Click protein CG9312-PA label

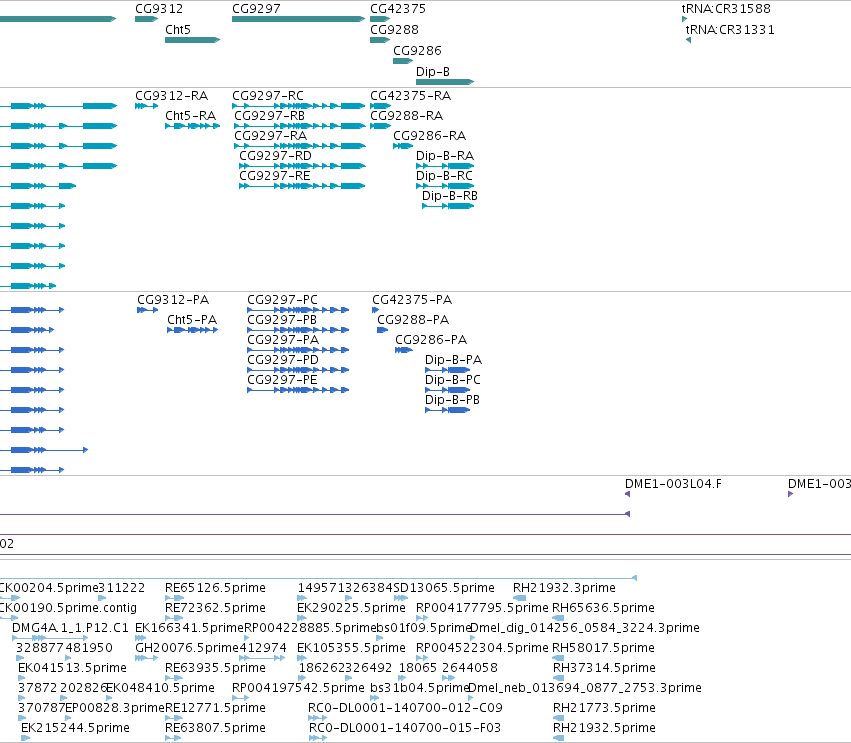pos(173,300)
